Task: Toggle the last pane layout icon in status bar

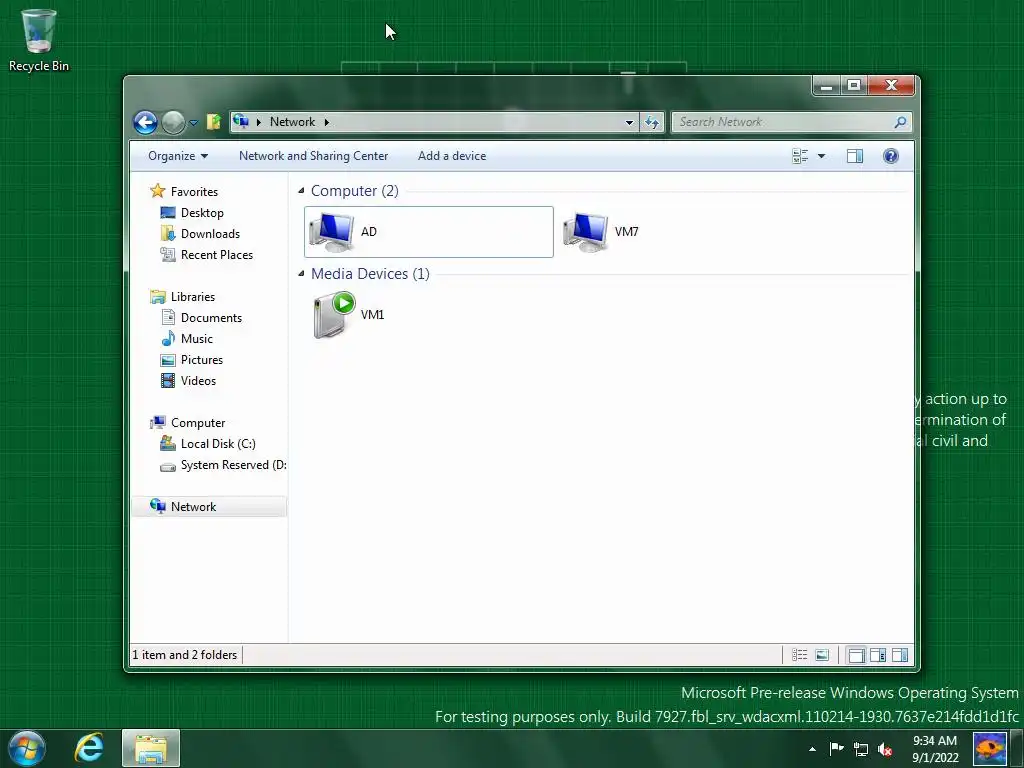Action: (x=900, y=655)
